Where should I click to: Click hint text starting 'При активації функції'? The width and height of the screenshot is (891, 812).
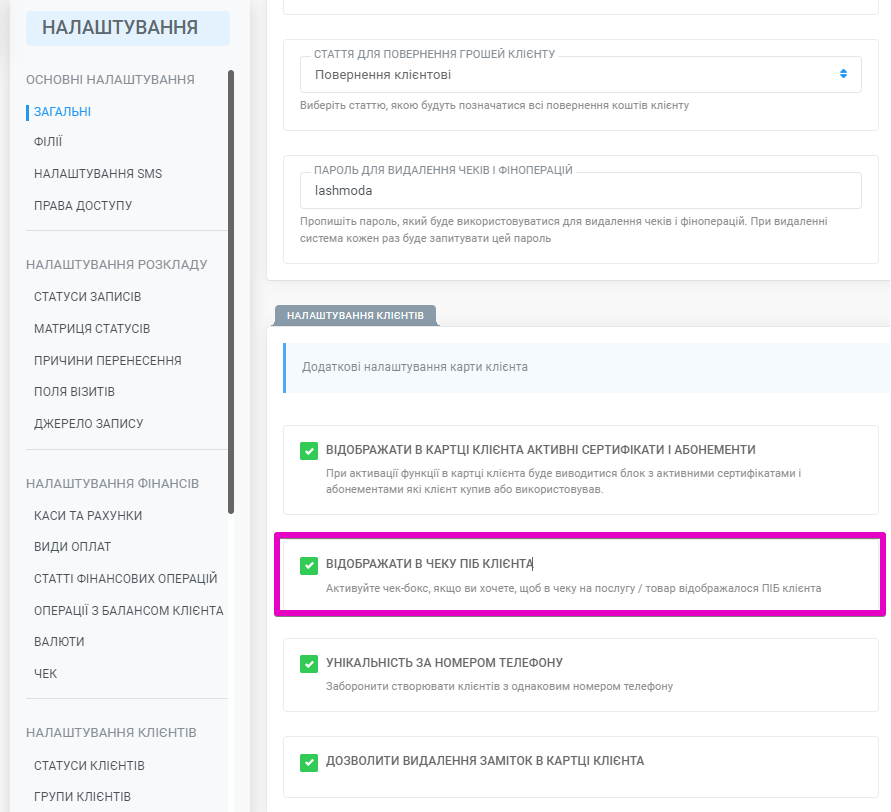coord(563,481)
